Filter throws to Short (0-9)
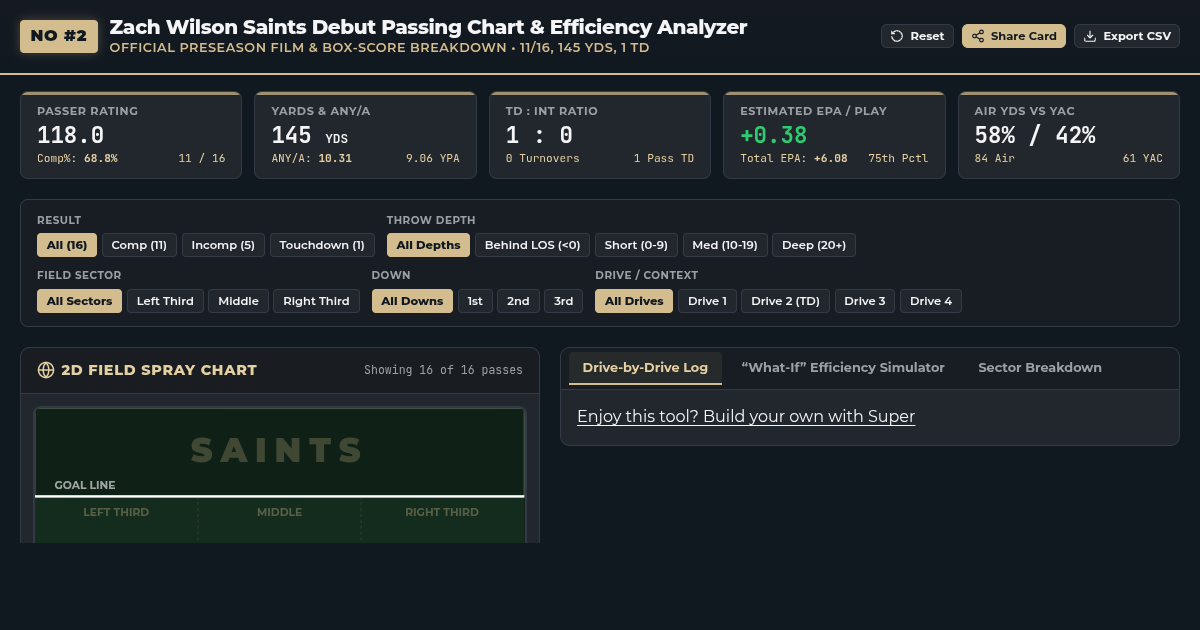 coord(636,245)
